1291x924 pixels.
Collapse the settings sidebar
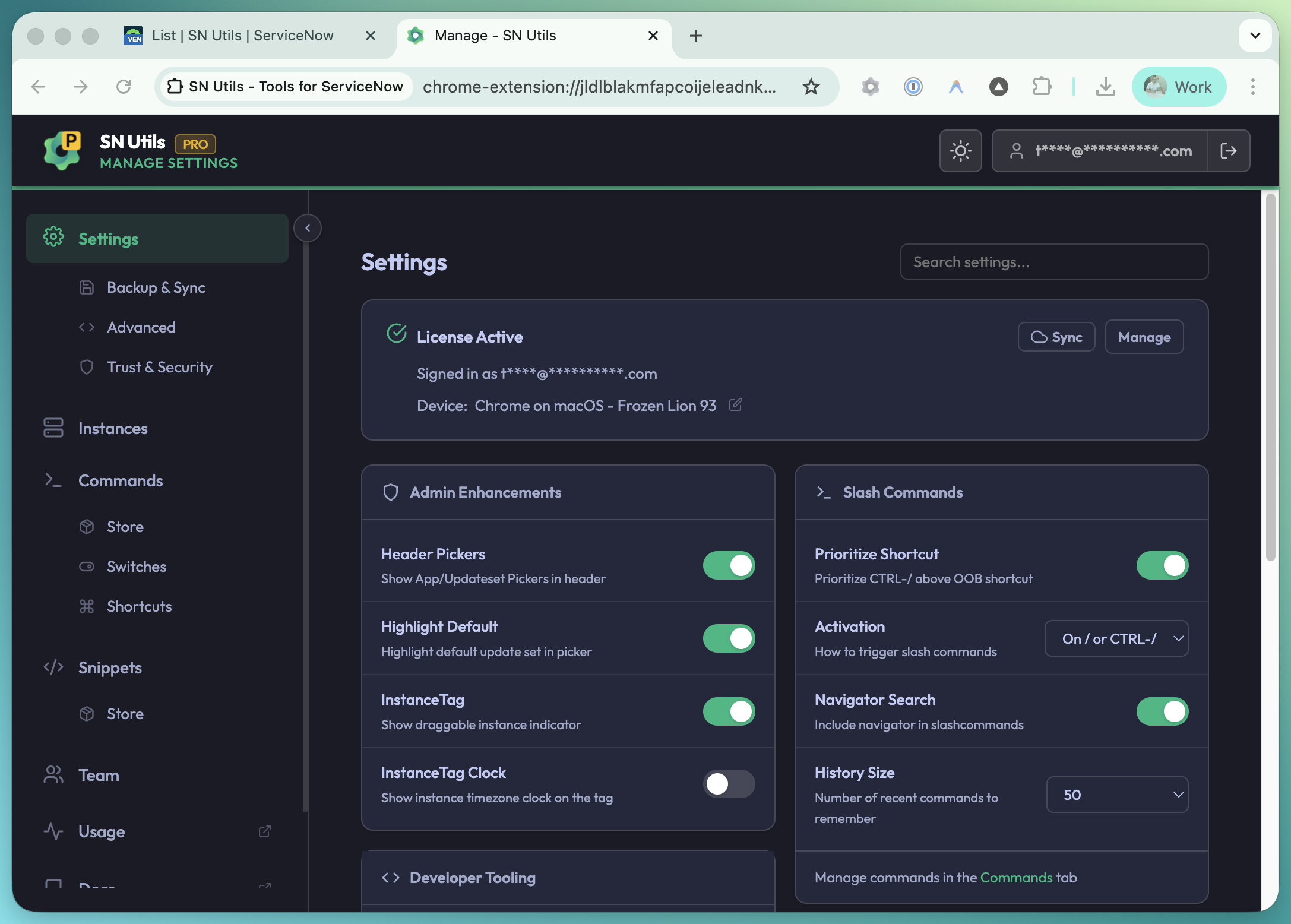308,228
